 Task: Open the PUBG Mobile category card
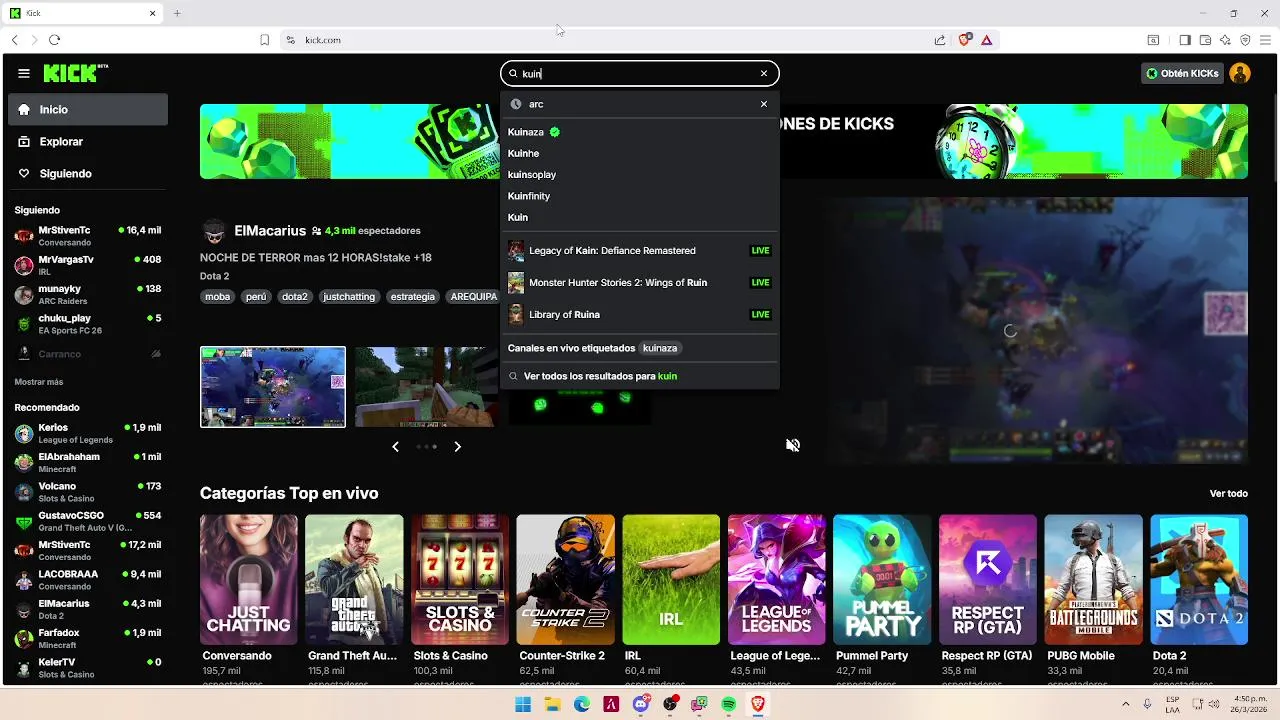(1093, 580)
